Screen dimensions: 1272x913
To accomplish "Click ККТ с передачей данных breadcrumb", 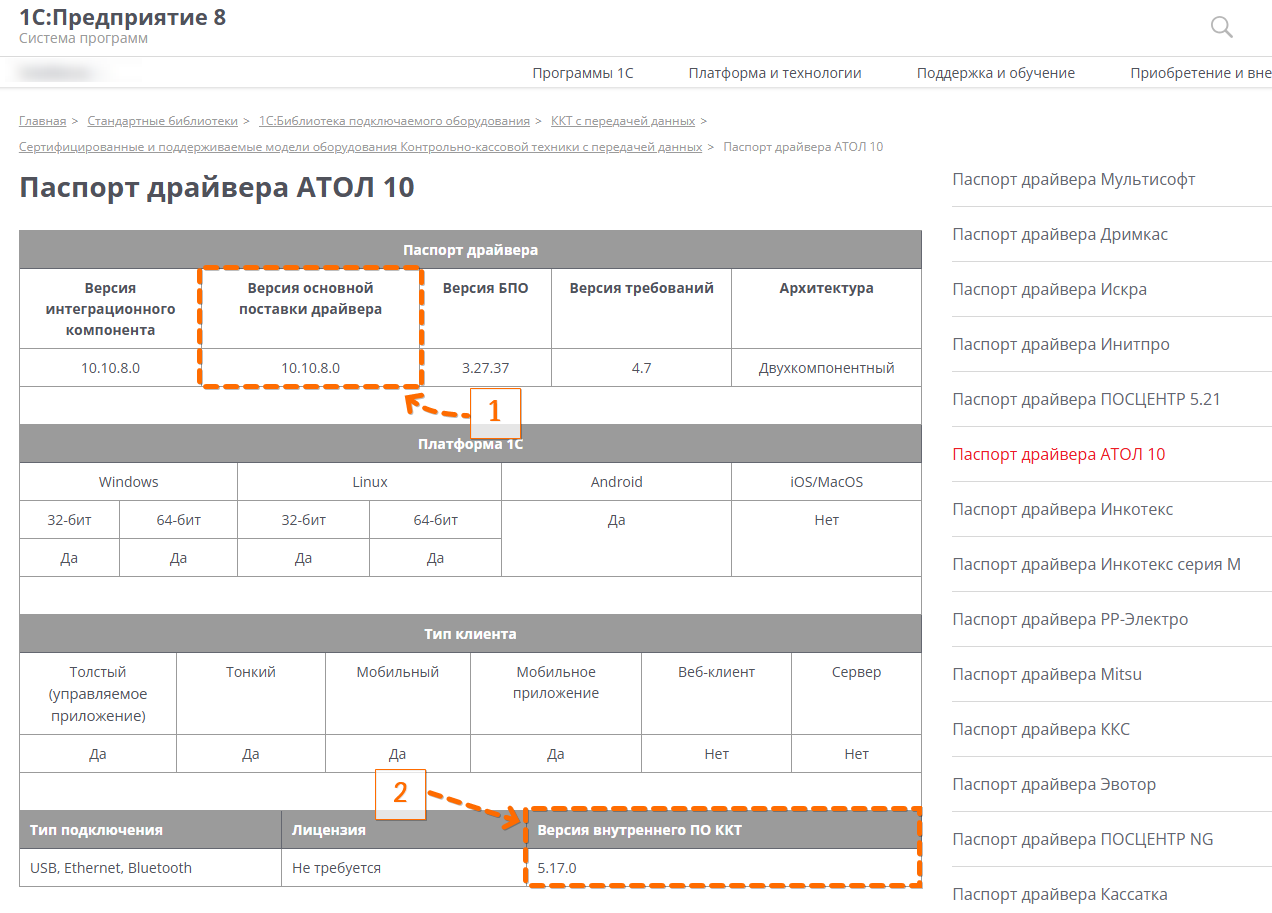I will (x=622, y=121).
